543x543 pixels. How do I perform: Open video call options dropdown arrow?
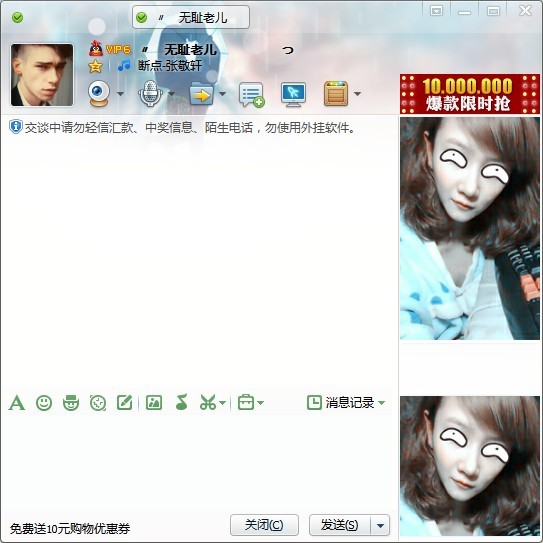pyautogui.click(x=120, y=94)
